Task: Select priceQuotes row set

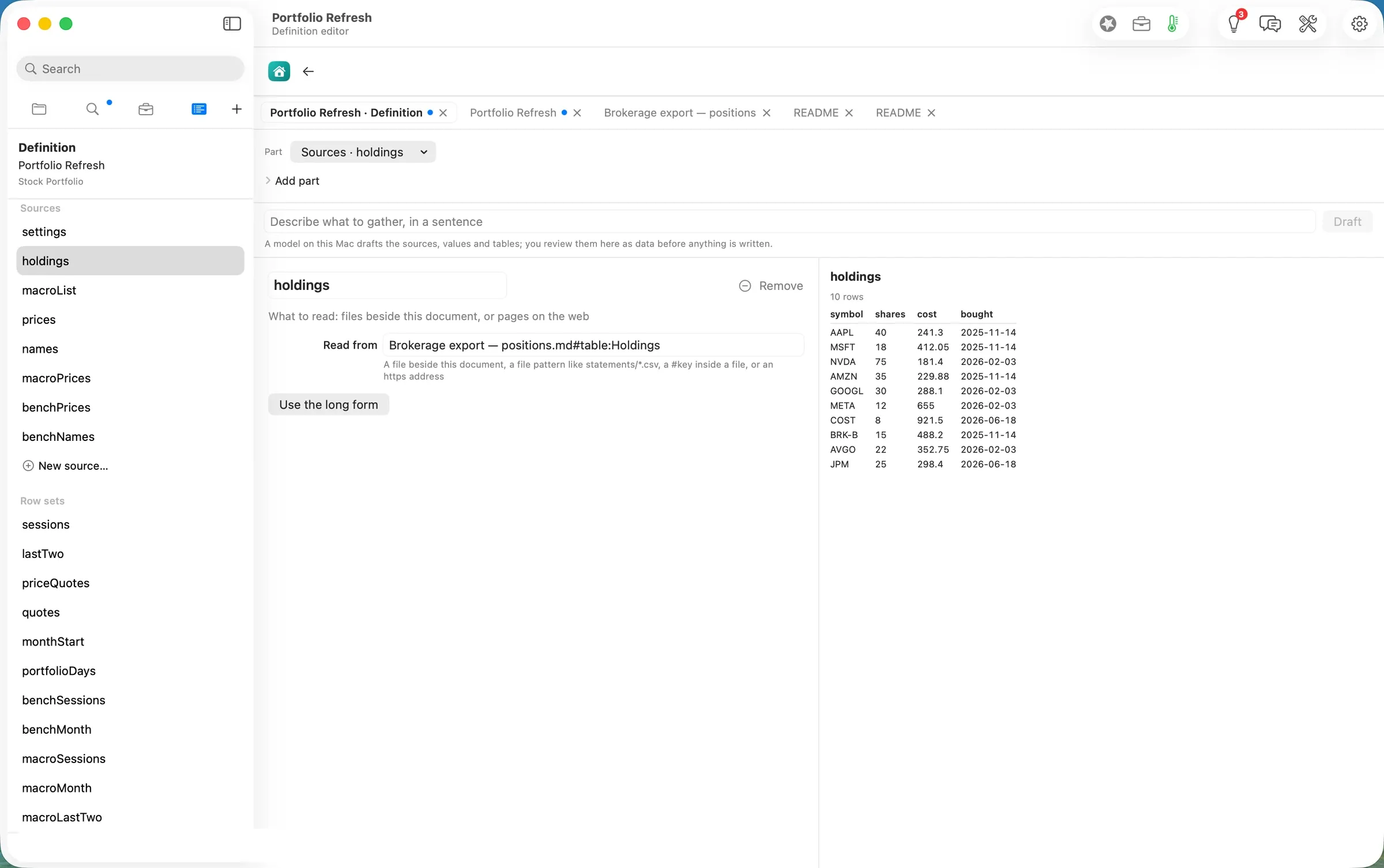Action: click(130, 583)
